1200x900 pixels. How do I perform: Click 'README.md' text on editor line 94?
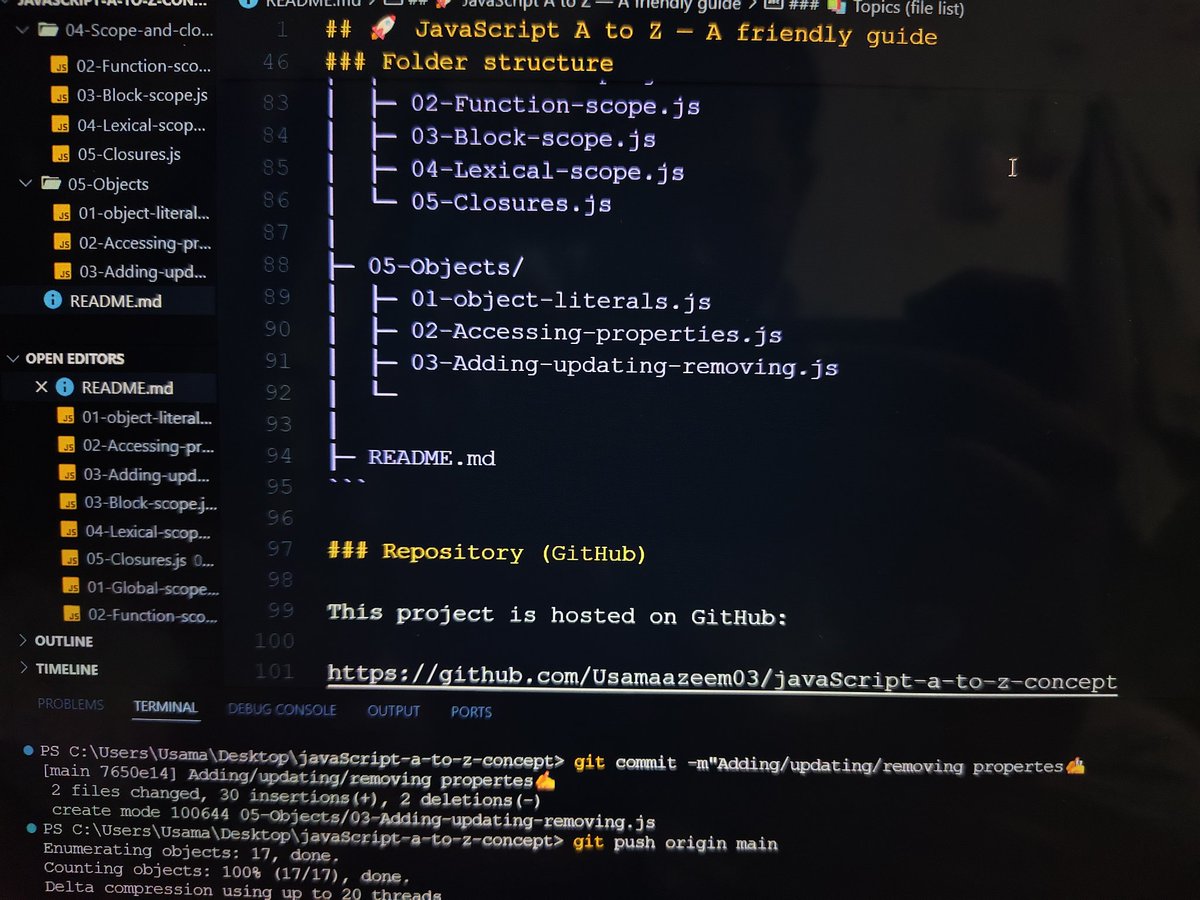pyautogui.click(x=432, y=458)
